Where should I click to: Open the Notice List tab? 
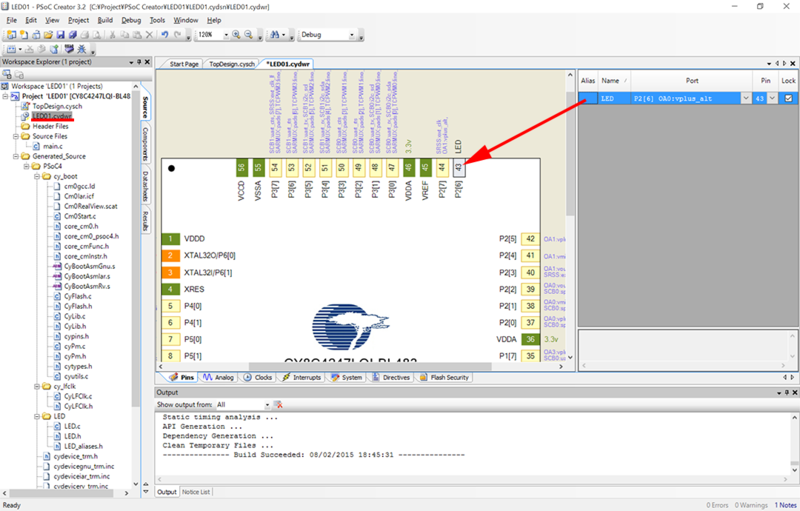coord(196,492)
